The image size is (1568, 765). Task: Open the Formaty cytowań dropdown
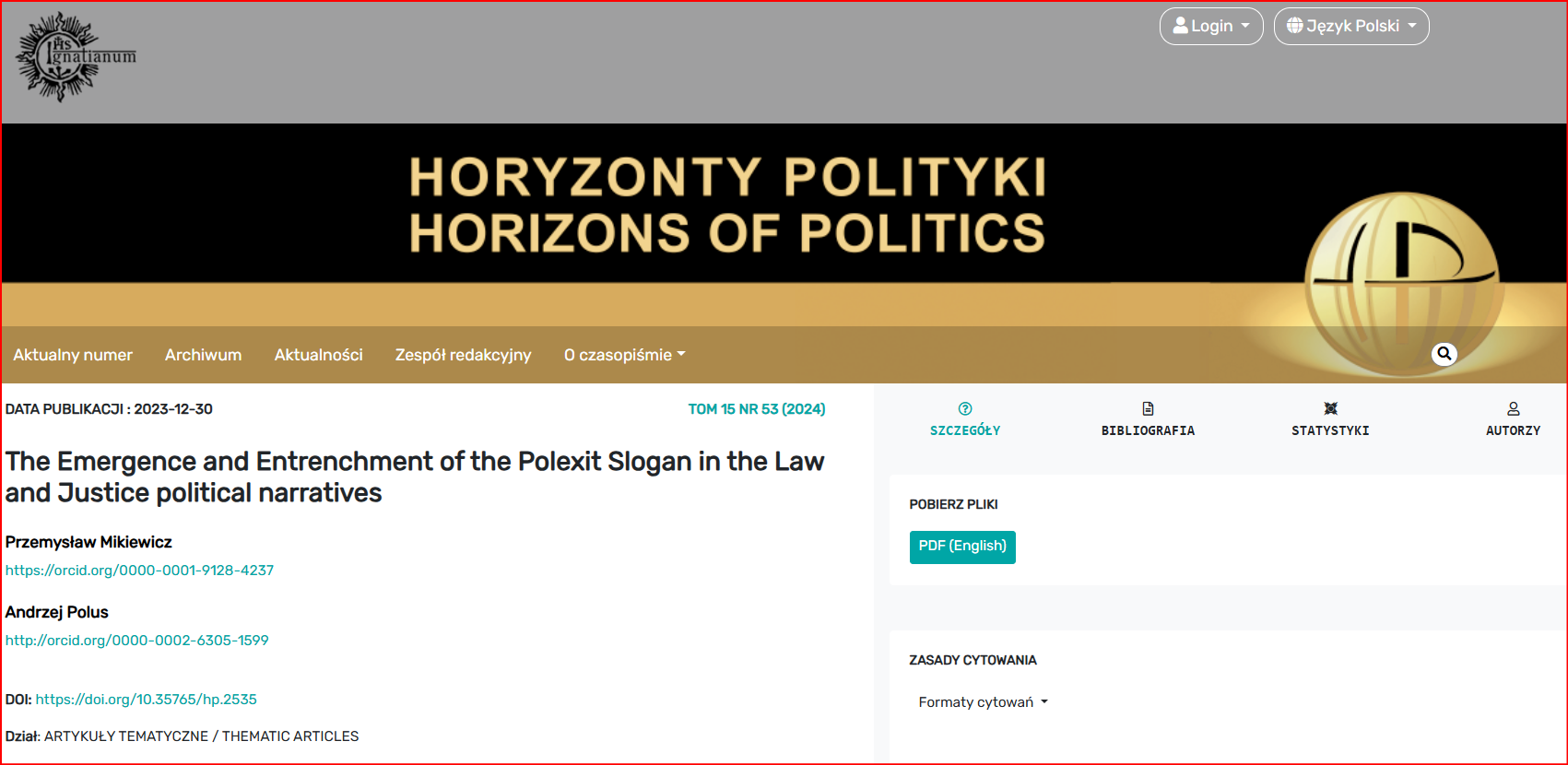pyautogui.click(x=984, y=702)
